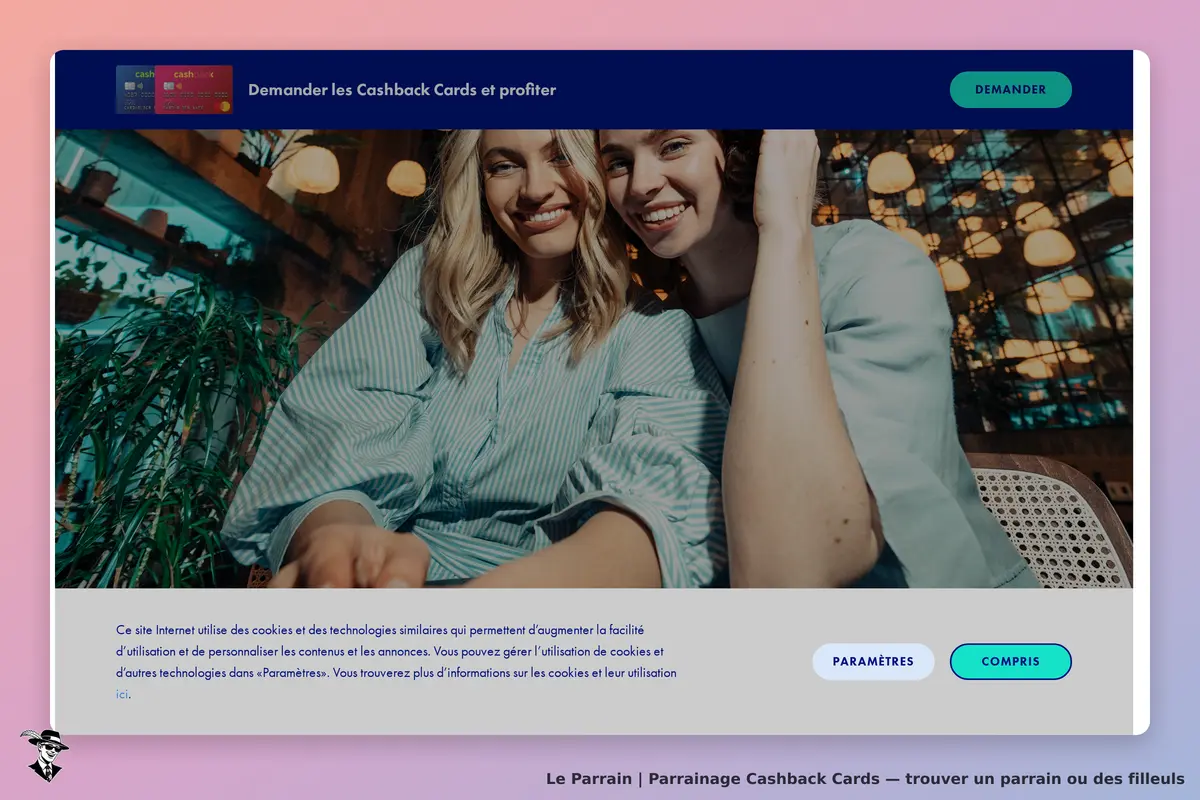Click the Le Parrain mafia mascot logo
1200x800 pixels.
(x=43, y=755)
